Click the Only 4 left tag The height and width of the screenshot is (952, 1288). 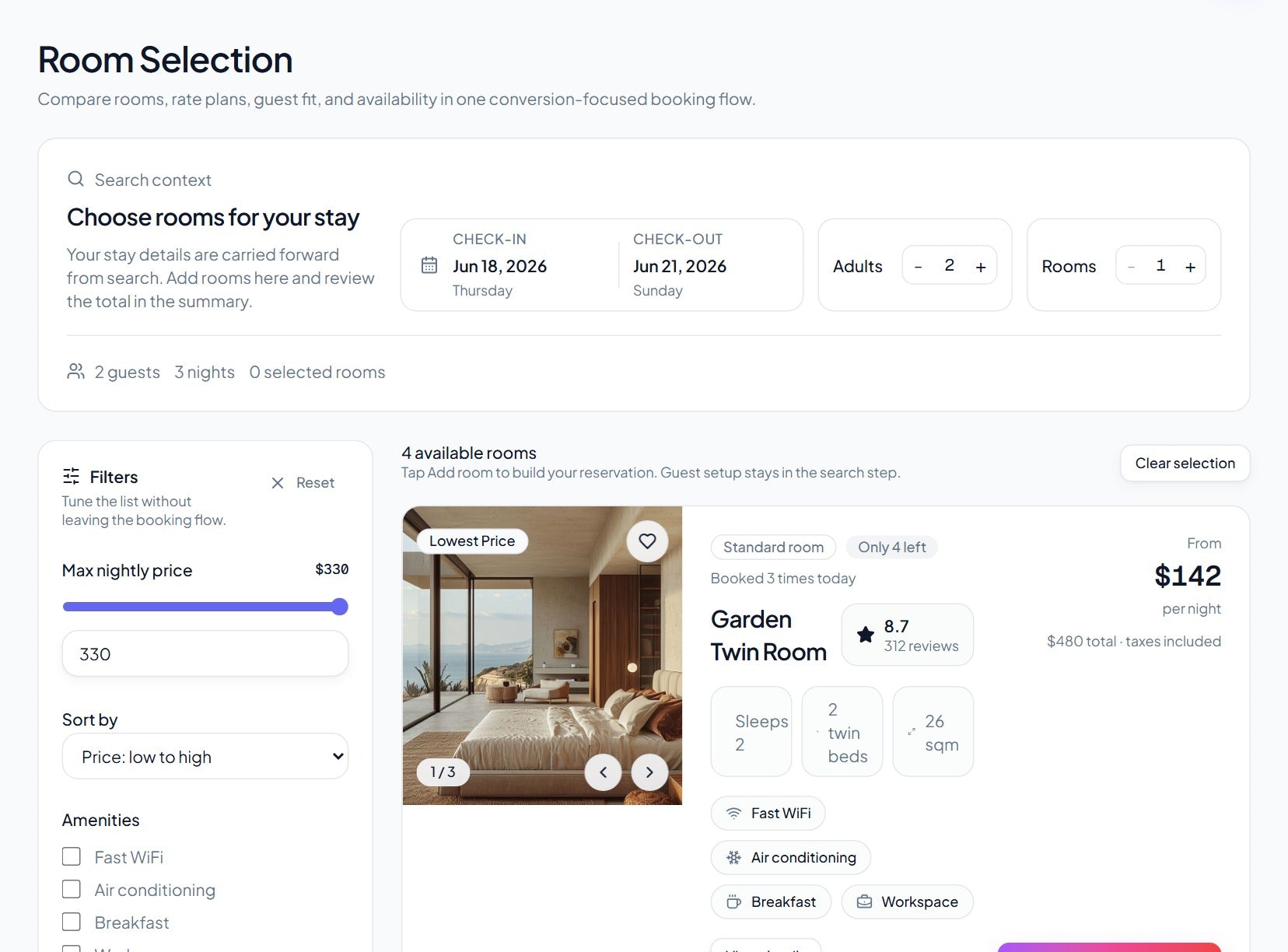[x=891, y=547]
